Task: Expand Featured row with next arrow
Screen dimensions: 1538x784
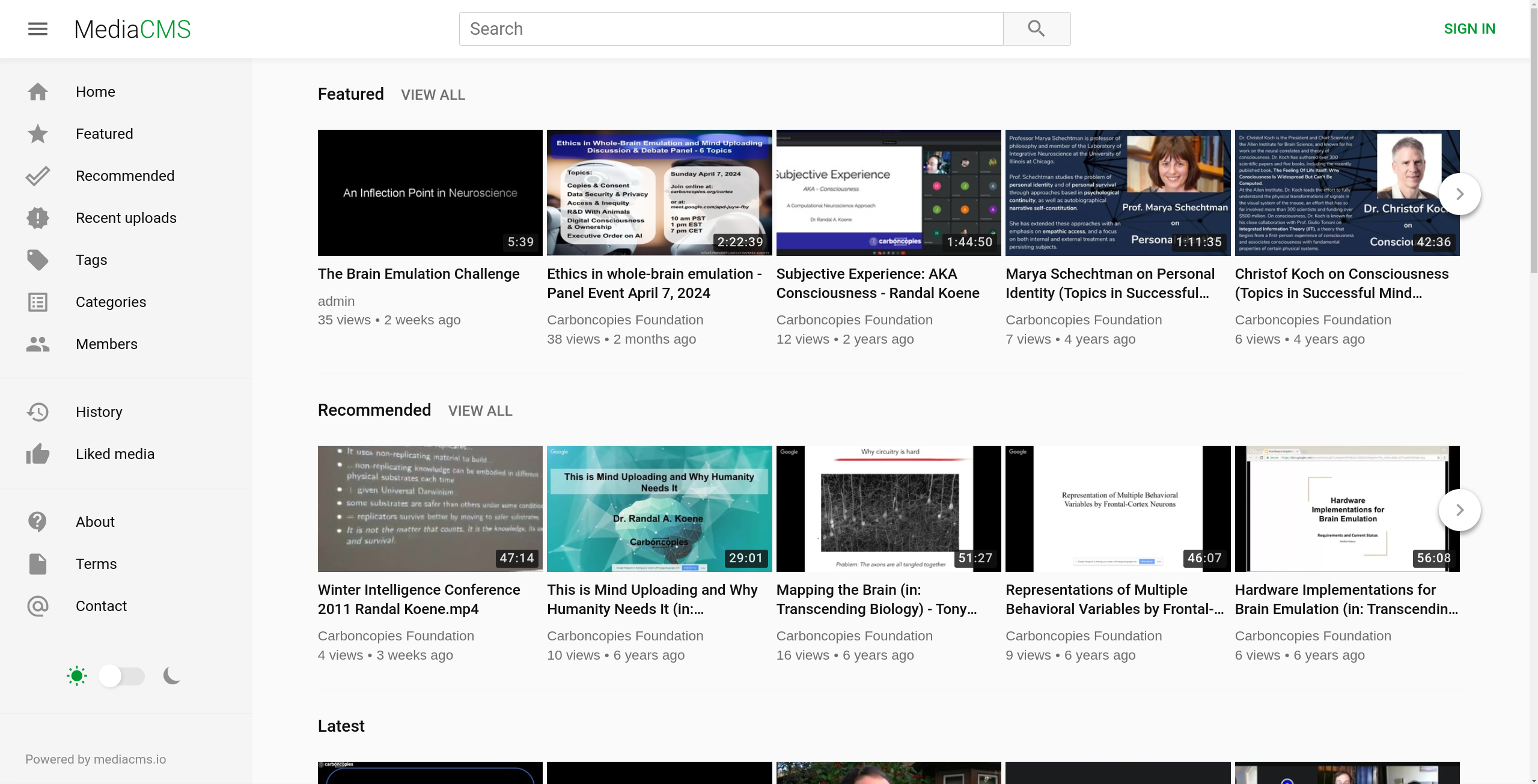Action: click(x=1459, y=194)
